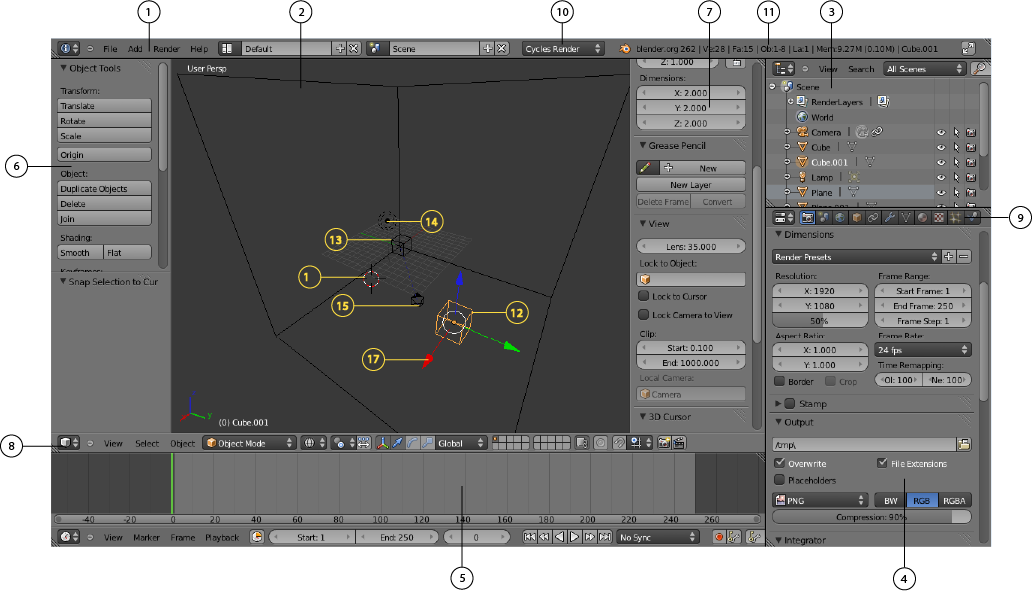The height and width of the screenshot is (591, 1032).
Task: Open the Object properties cube icon
Action: pos(857,218)
